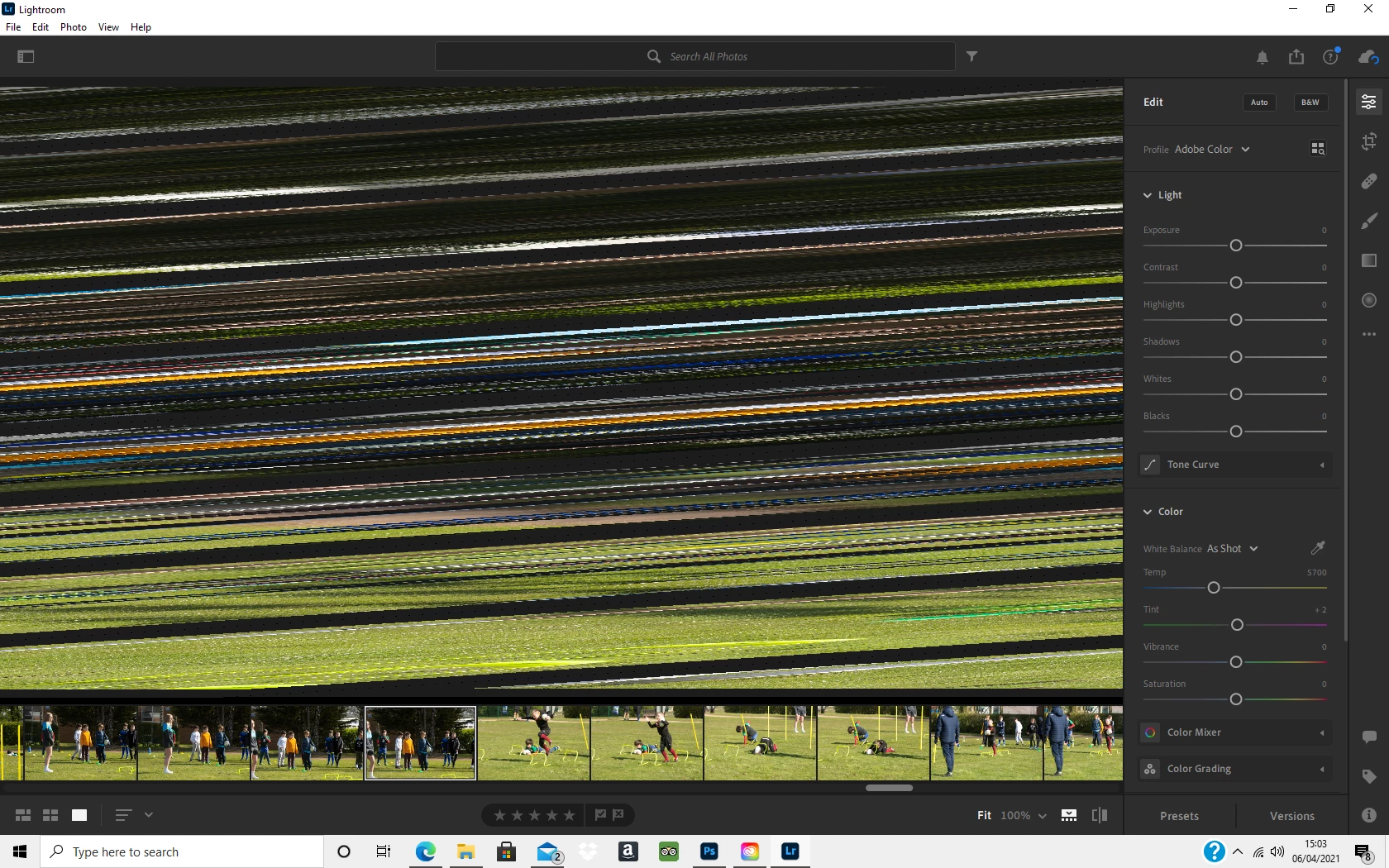The image size is (1389, 868).
Task: Open White Balance As Shot dropdown
Action: coord(1232,549)
